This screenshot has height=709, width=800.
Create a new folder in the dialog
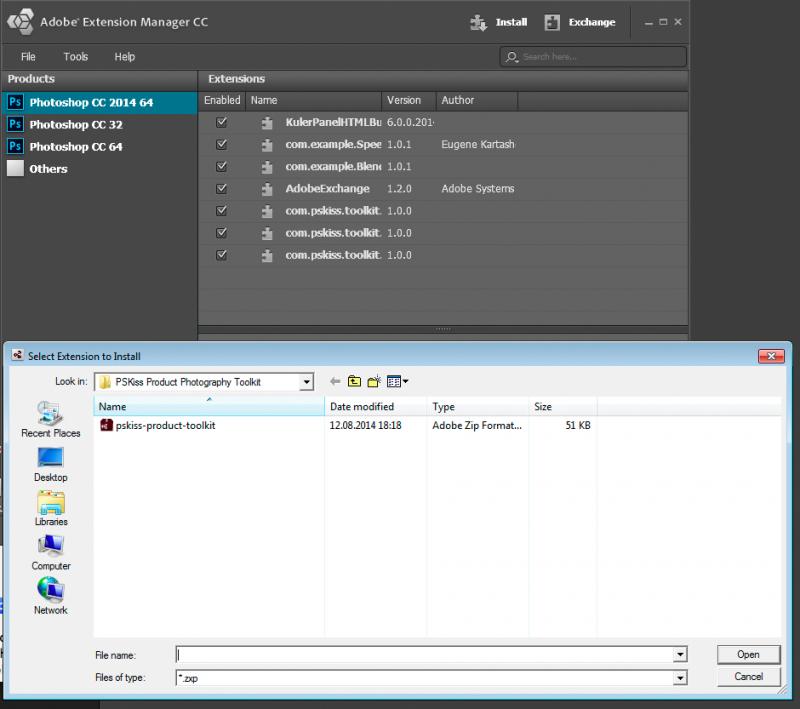coord(374,382)
